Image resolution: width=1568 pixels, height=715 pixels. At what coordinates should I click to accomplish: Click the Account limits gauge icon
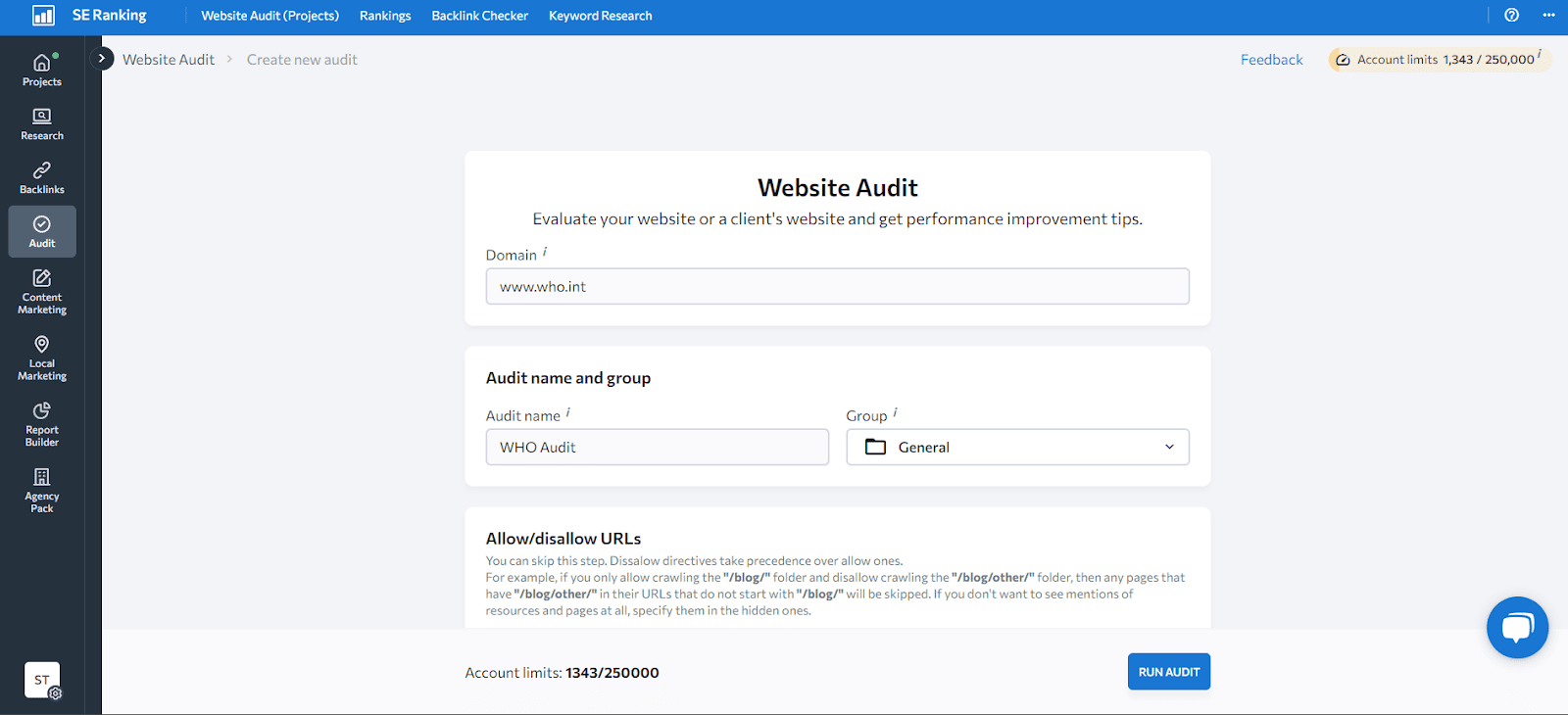[x=1343, y=60]
